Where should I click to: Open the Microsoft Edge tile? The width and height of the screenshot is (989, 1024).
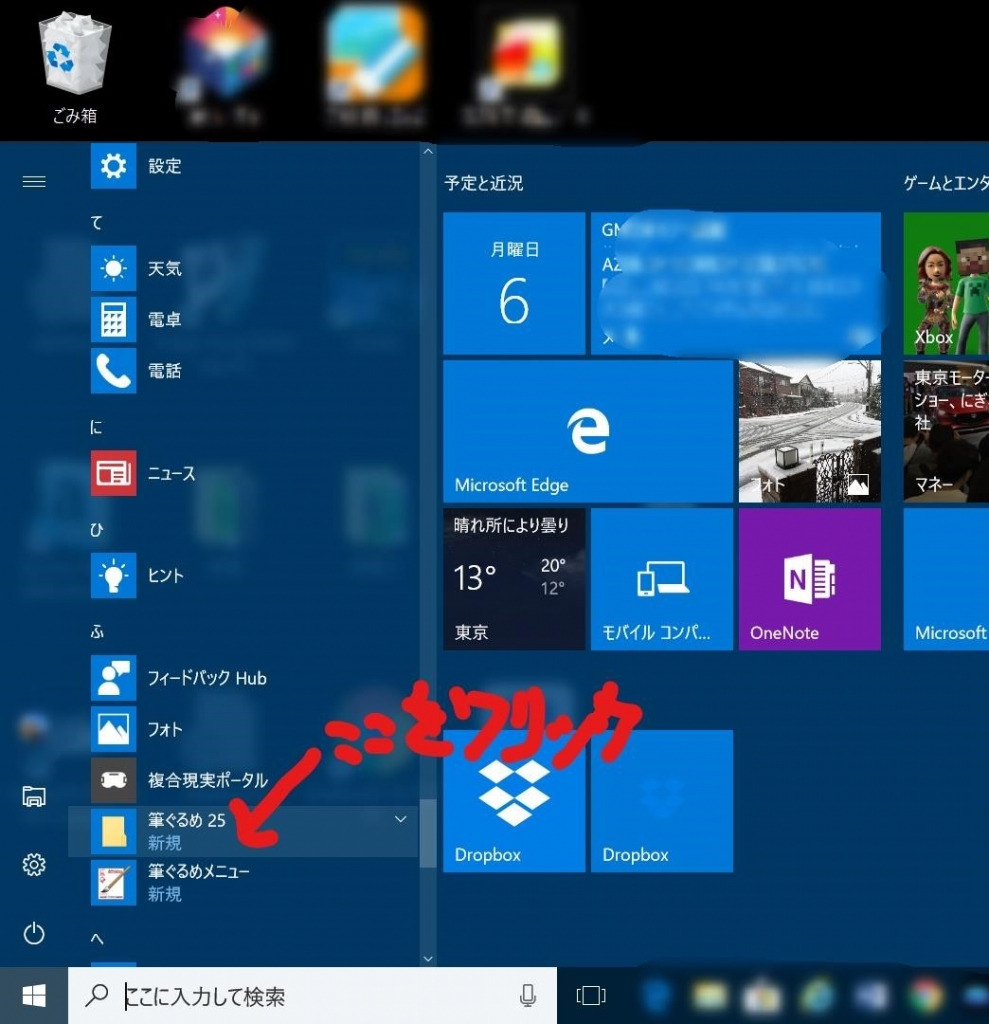[x=588, y=431]
